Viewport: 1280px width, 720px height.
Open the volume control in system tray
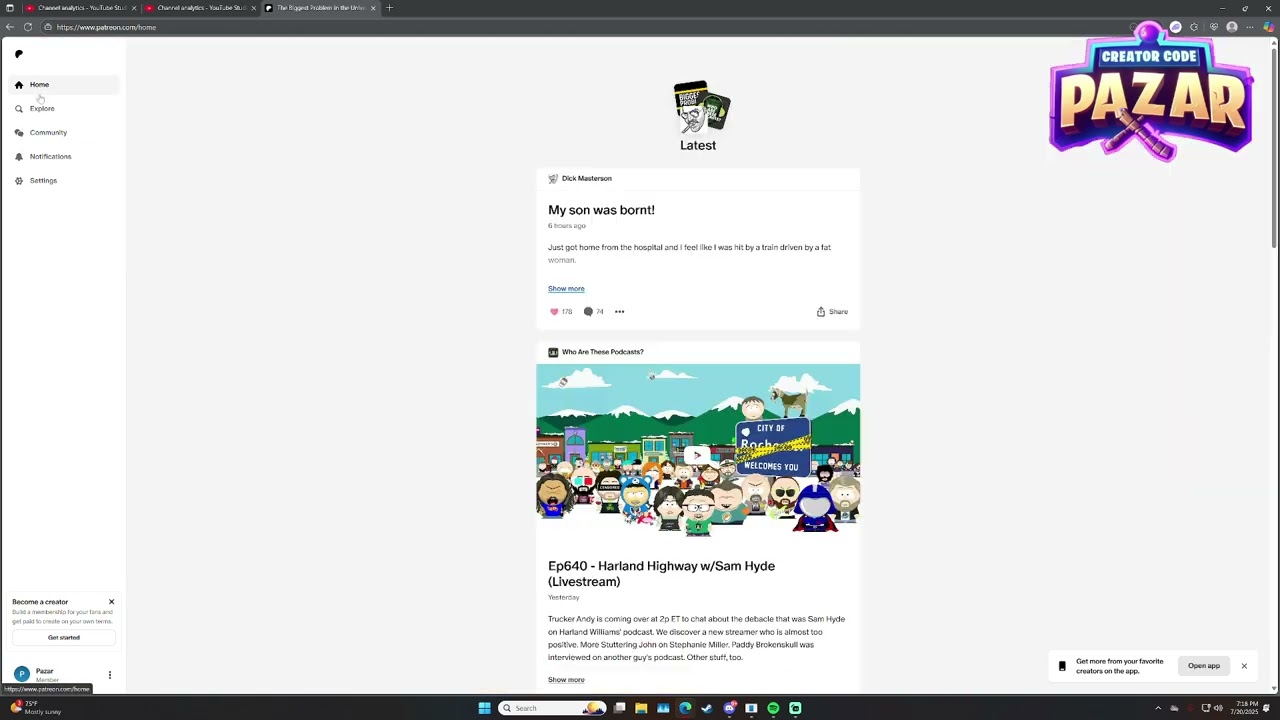point(1218,708)
